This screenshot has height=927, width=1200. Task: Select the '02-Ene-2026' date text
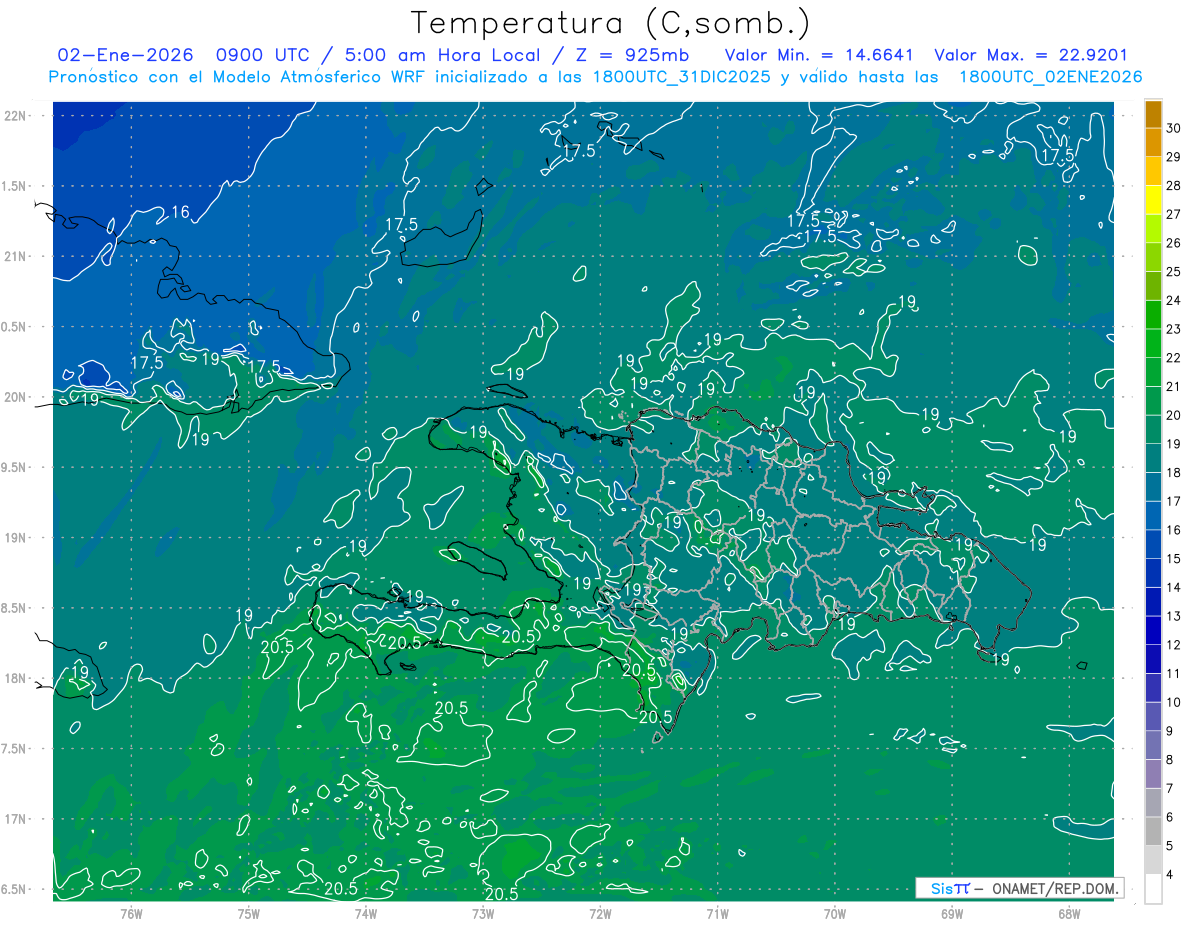coord(126,55)
